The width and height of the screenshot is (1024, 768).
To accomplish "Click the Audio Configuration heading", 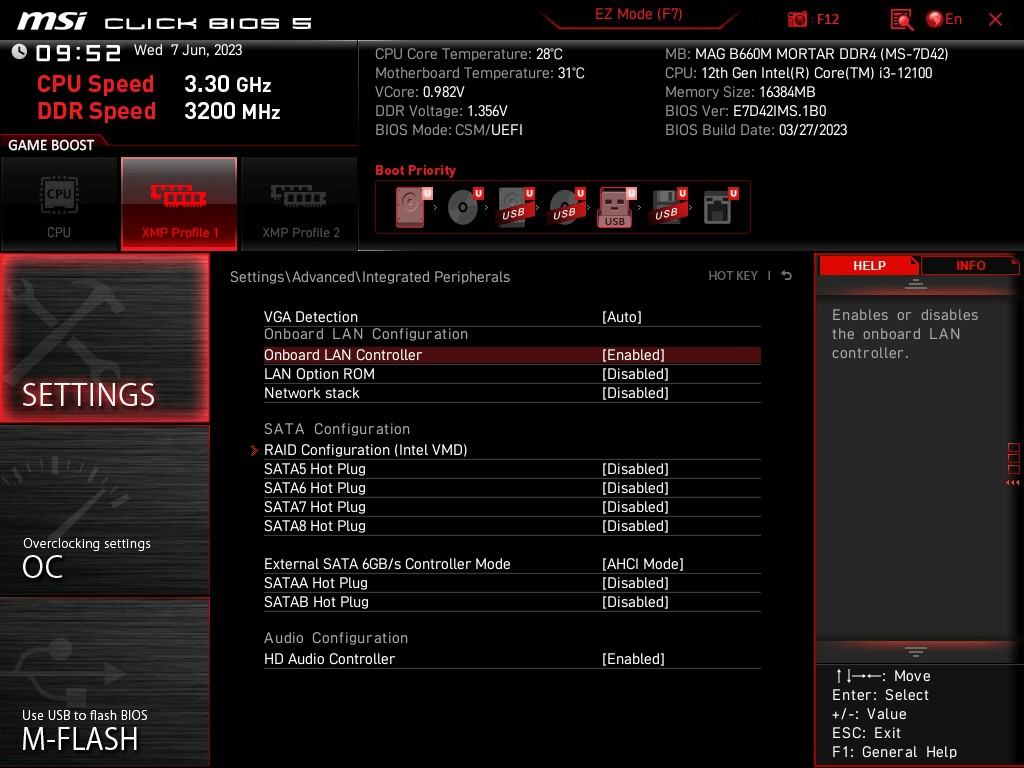I will (336, 638).
